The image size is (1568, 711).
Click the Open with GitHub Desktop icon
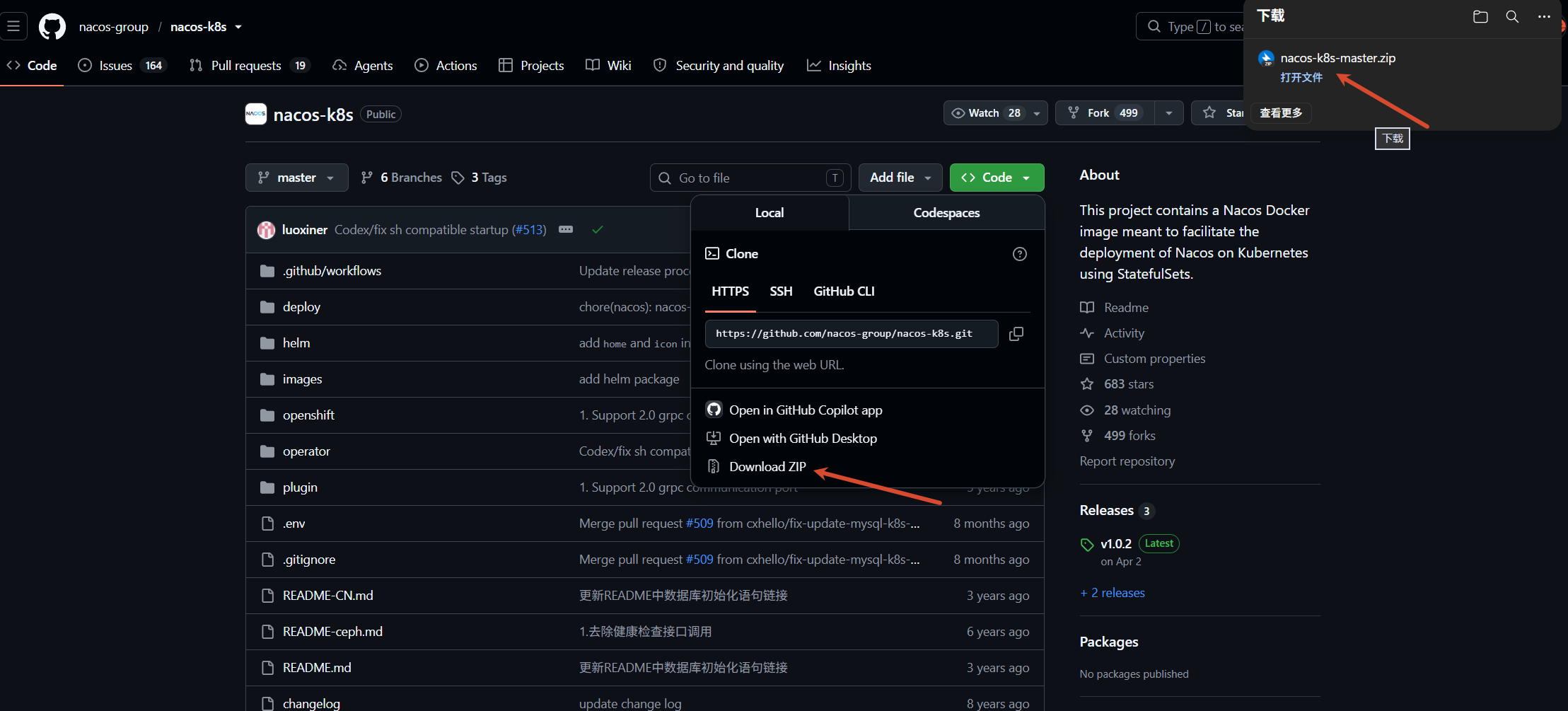coord(714,439)
